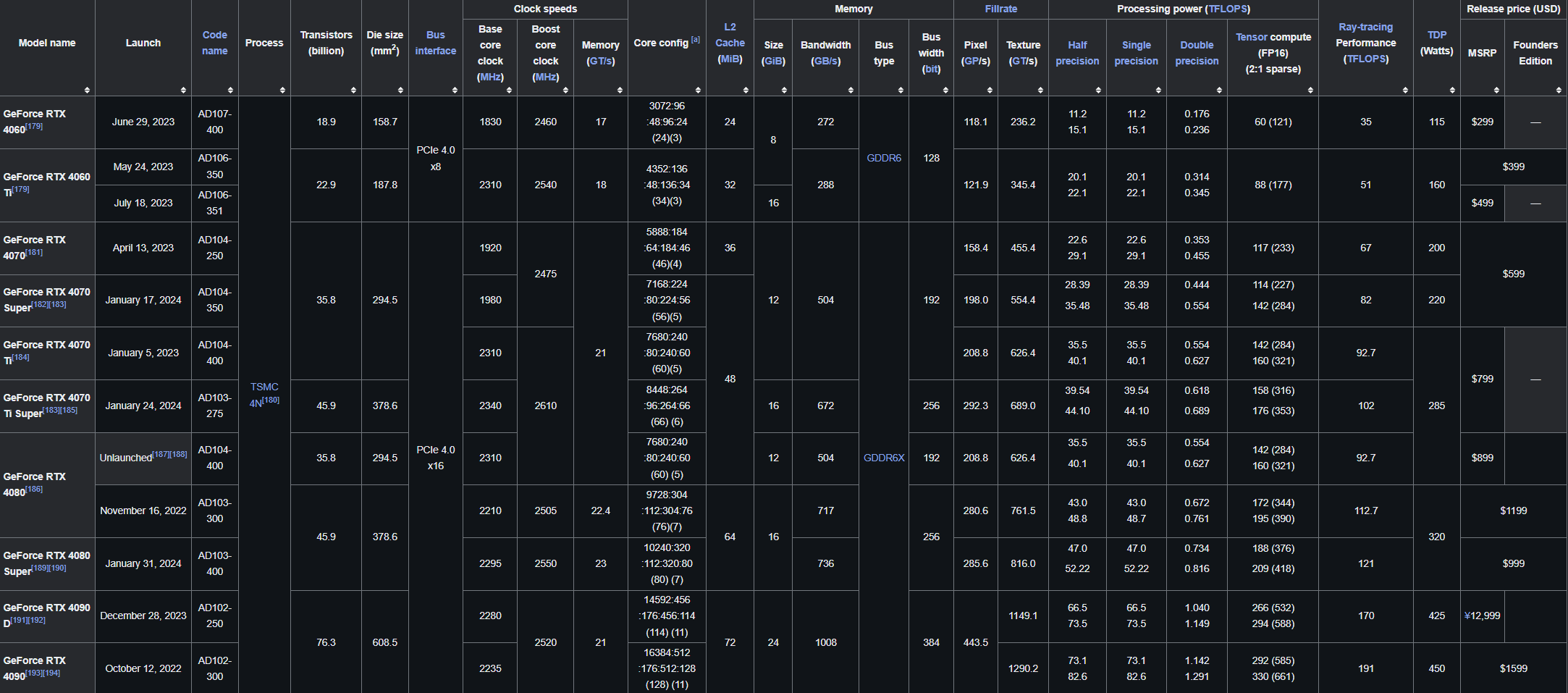This screenshot has width=1568, height=693.
Task: Open the TSMC 4N process link
Action: (x=264, y=395)
